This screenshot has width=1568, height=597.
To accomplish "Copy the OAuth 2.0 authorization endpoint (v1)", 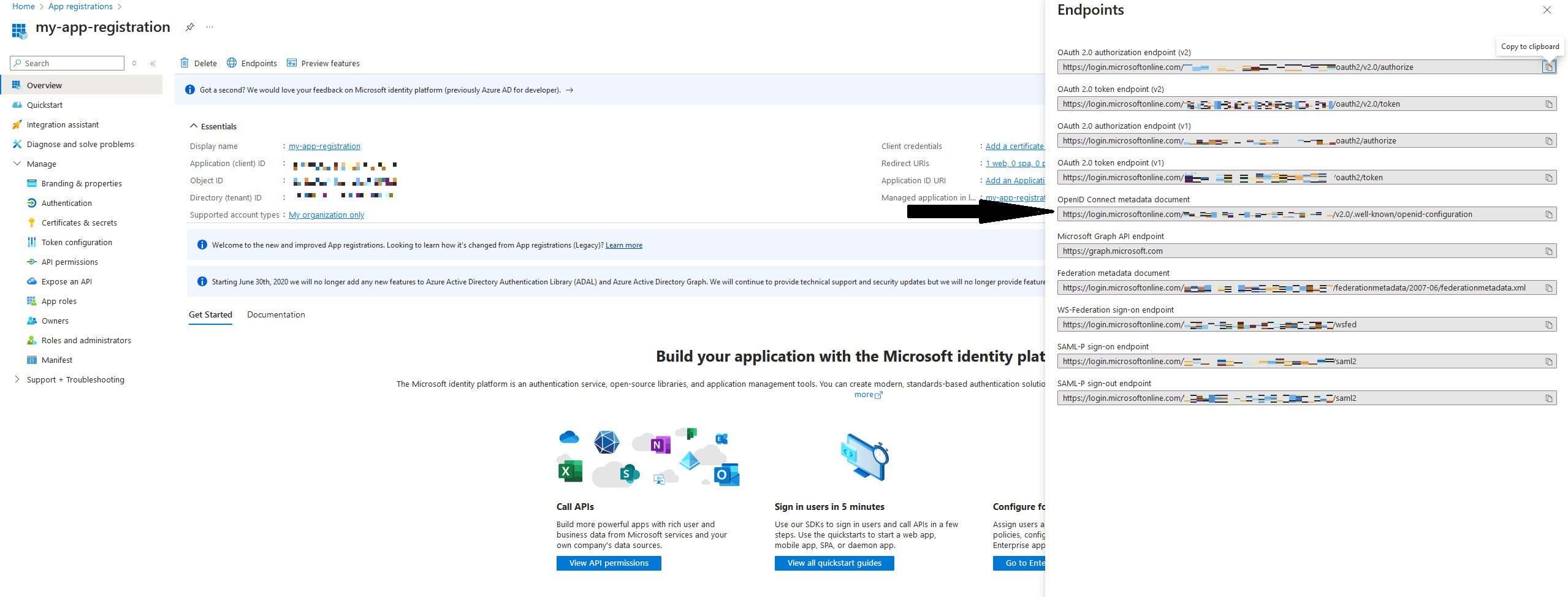I will (1548, 141).
